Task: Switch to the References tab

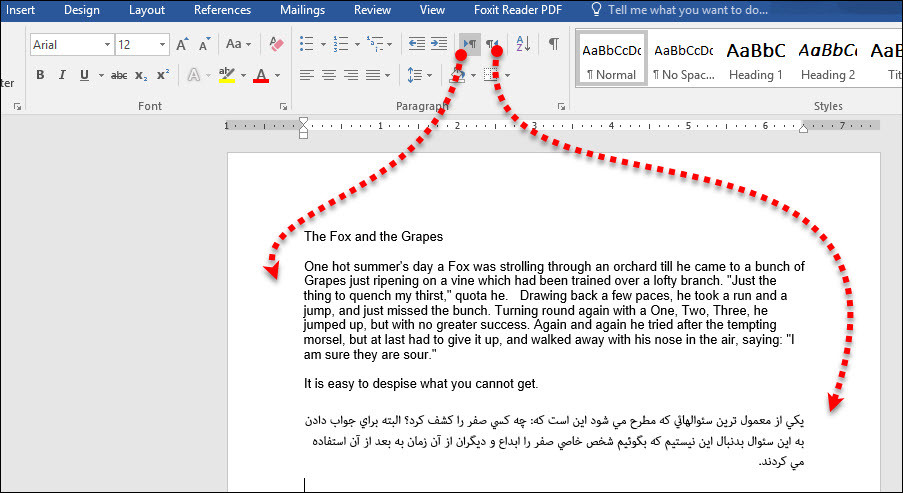Action: tap(222, 10)
